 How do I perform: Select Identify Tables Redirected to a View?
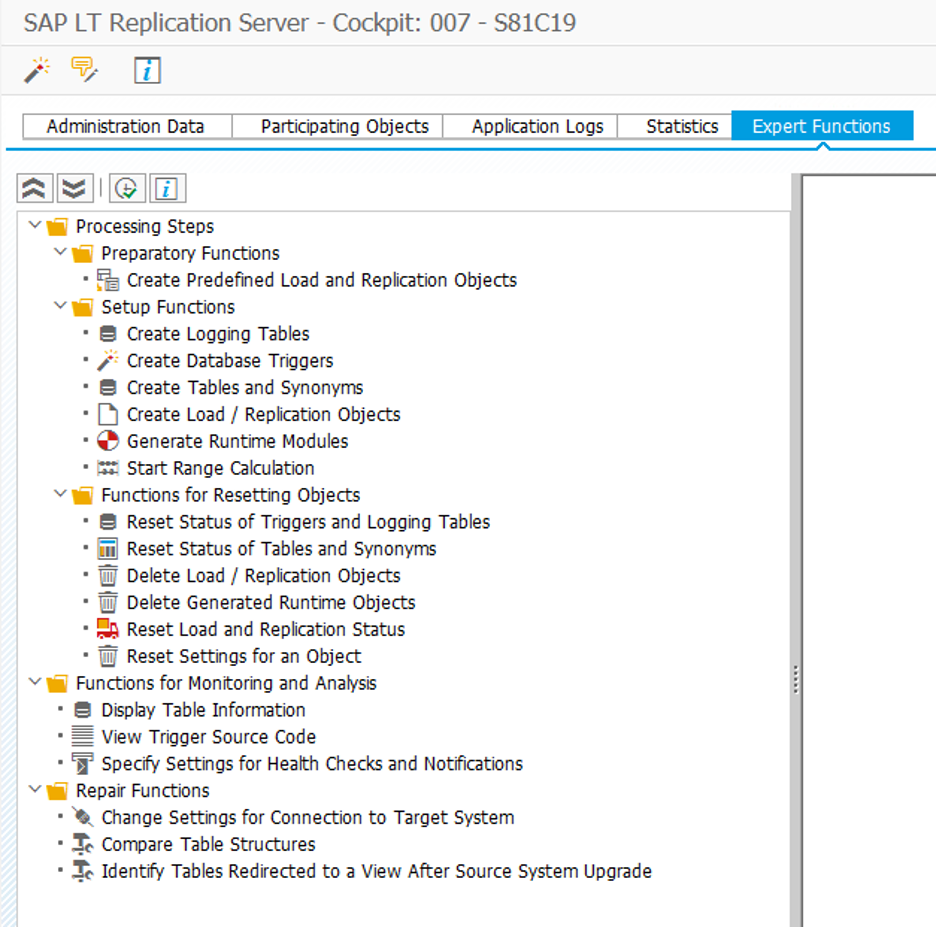(376, 871)
